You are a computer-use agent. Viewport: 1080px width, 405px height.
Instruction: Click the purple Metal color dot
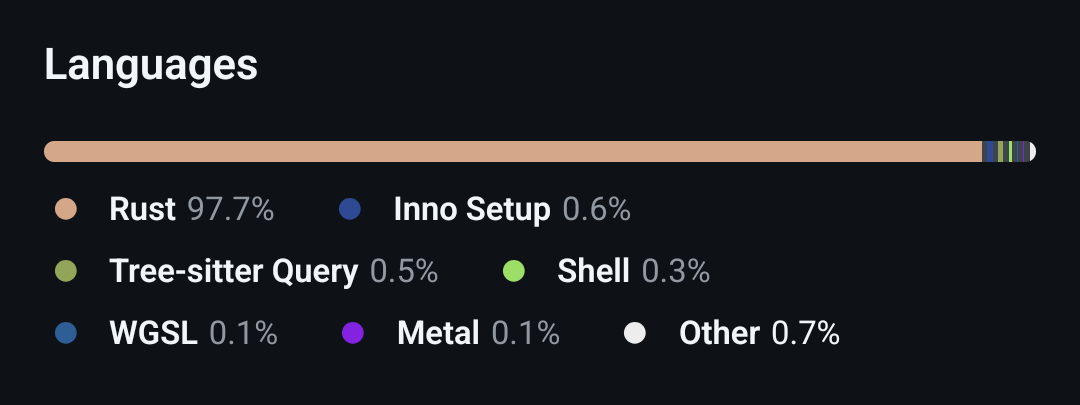click(353, 333)
